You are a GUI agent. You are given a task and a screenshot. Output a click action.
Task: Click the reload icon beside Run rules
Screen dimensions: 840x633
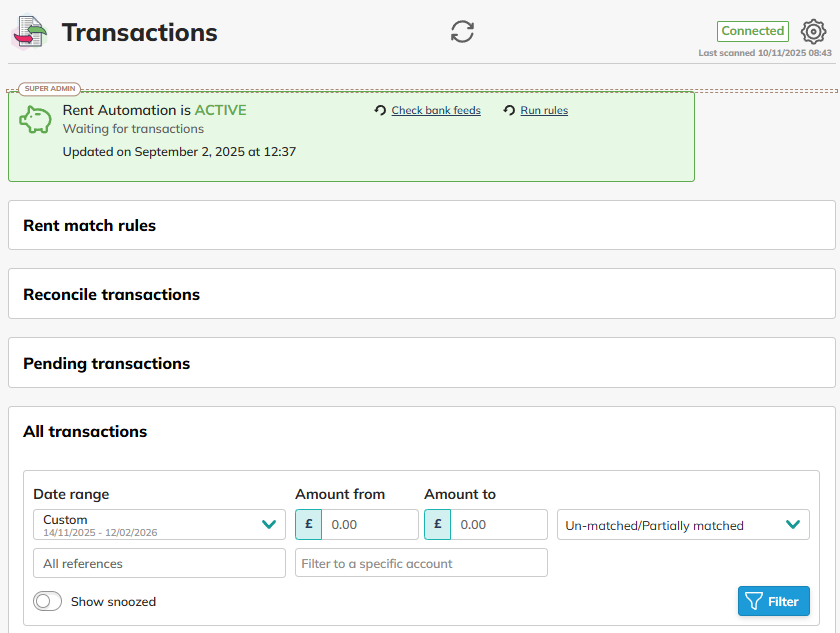point(509,111)
